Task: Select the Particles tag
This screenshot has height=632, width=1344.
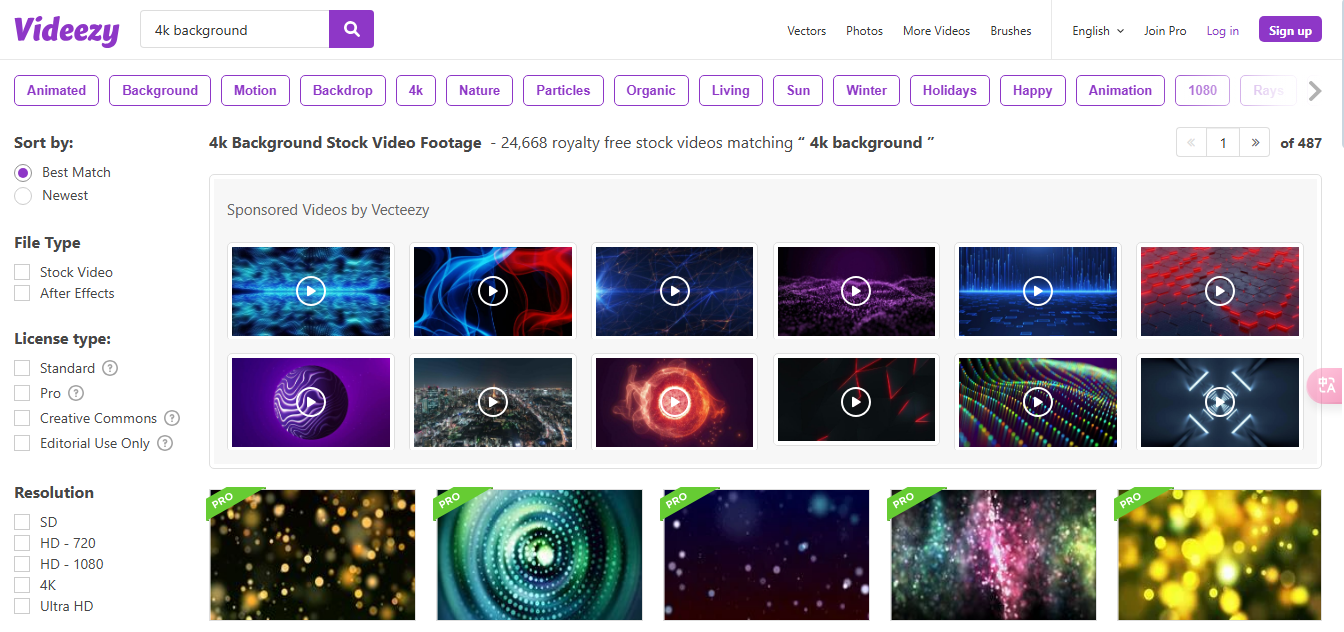Action: point(563,90)
